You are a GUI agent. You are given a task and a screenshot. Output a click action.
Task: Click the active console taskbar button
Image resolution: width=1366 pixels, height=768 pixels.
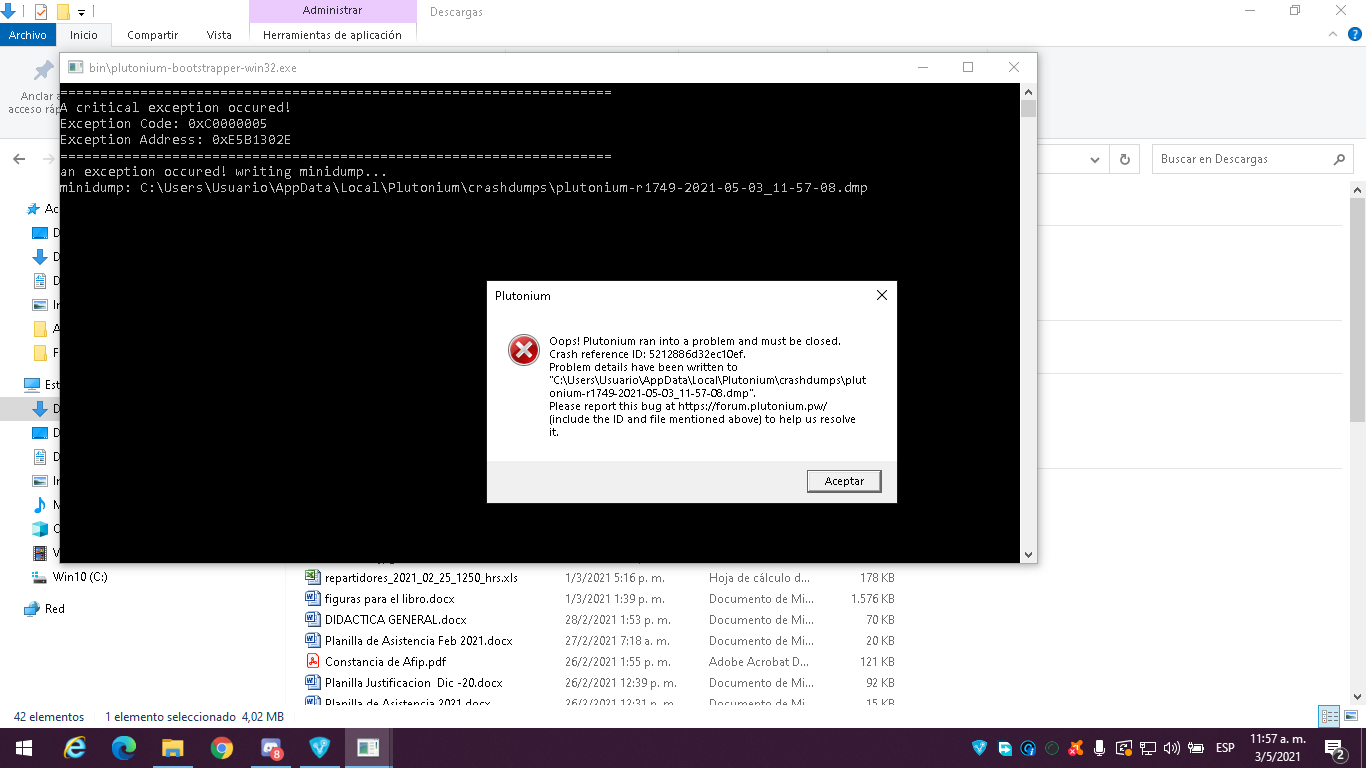click(368, 748)
